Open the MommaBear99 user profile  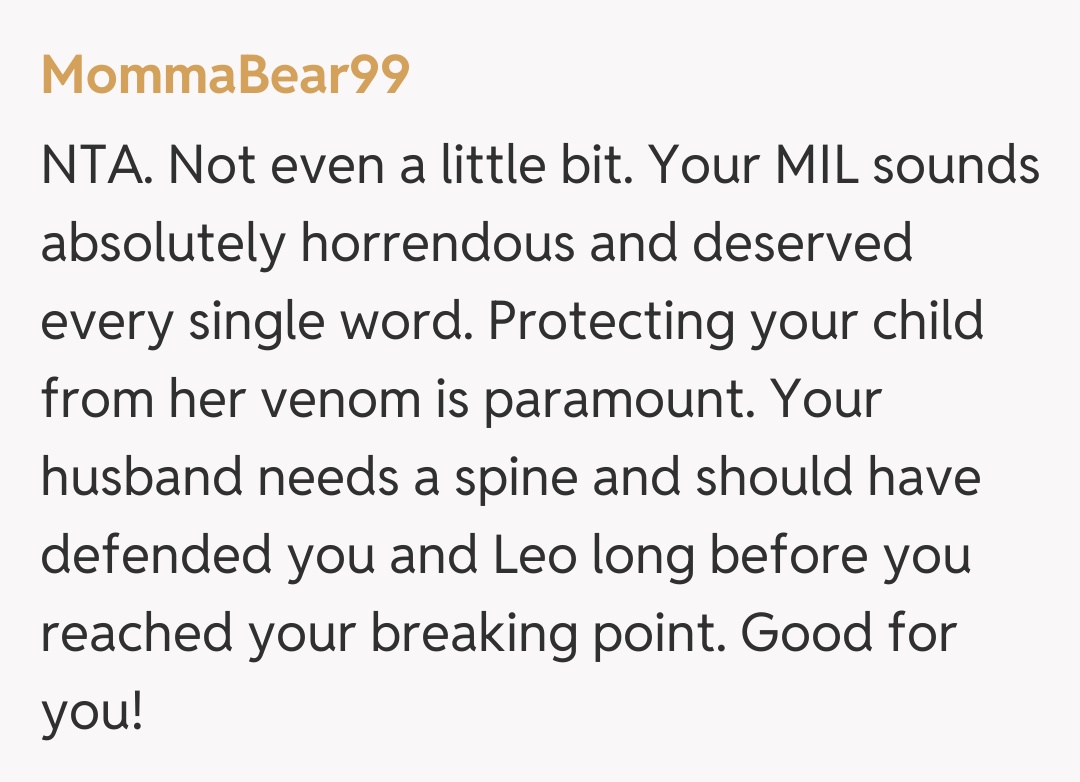tap(225, 75)
